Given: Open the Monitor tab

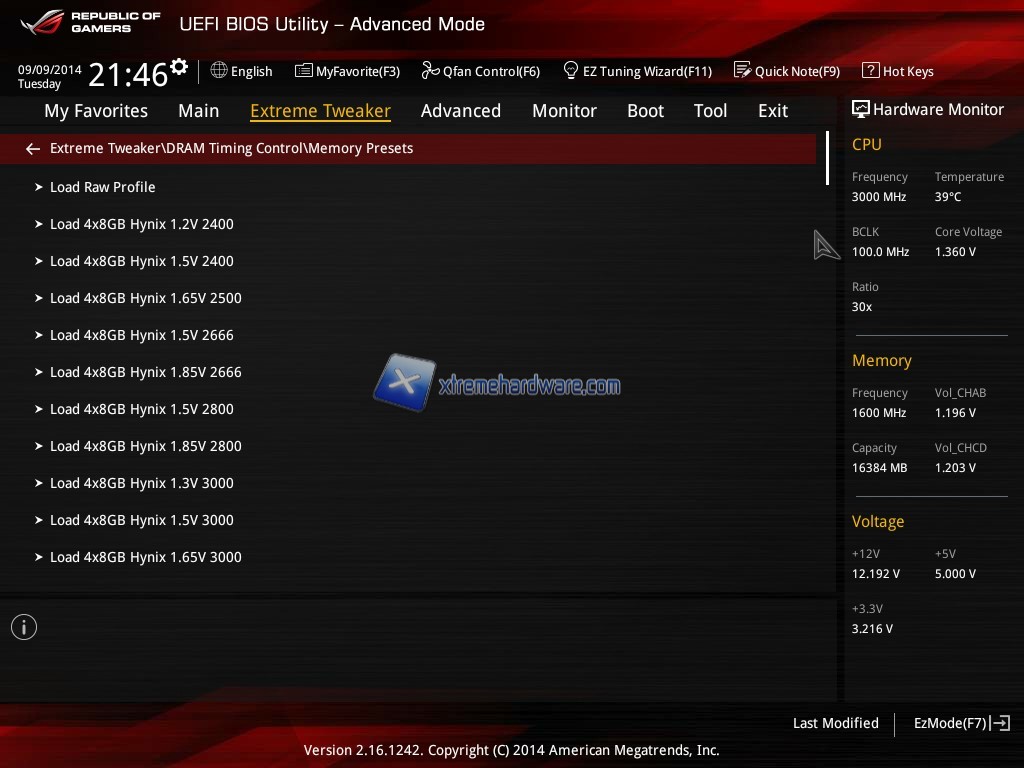Looking at the screenshot, I should click(x=564, y=111).
